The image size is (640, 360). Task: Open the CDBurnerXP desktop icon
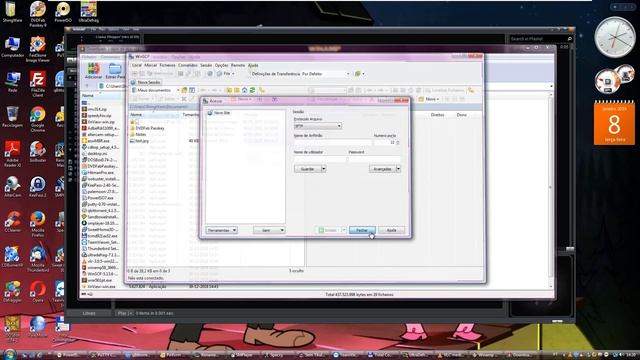click(x=12, y=257)
